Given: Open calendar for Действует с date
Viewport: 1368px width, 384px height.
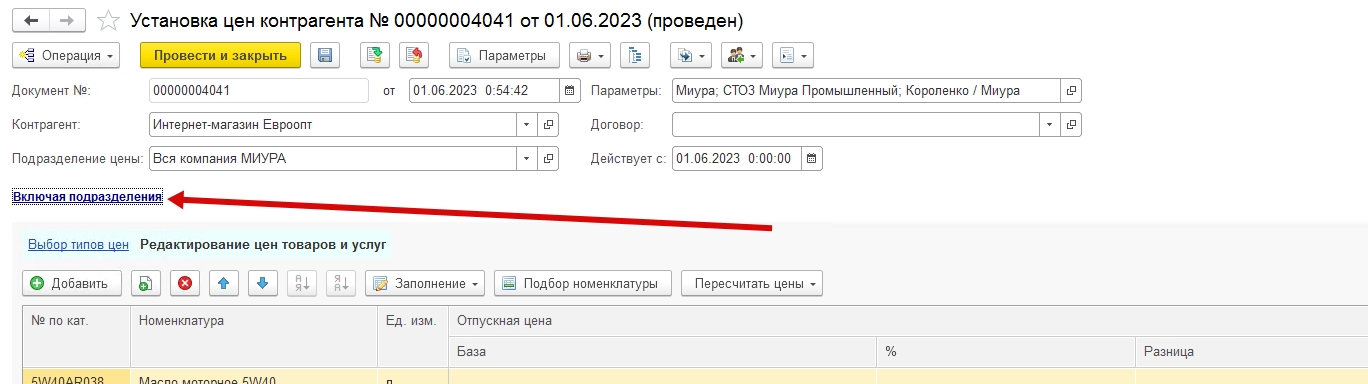Looking at the screenshot, I should coord(811,159).
